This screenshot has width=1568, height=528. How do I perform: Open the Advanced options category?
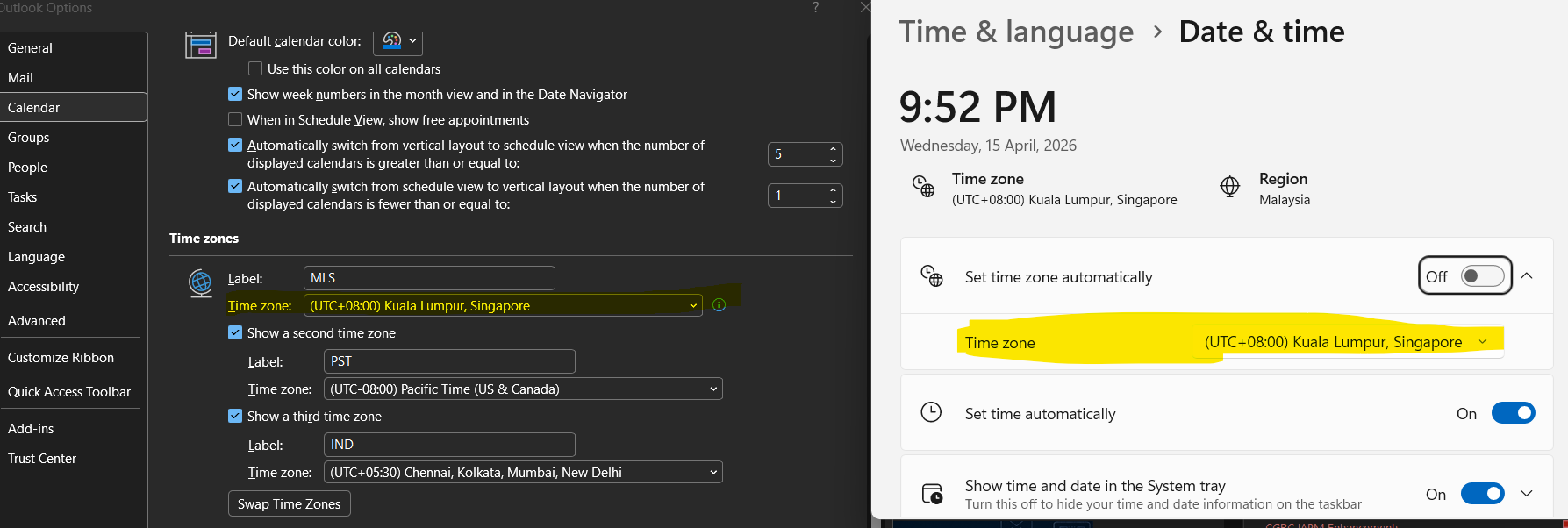point(74,321)
